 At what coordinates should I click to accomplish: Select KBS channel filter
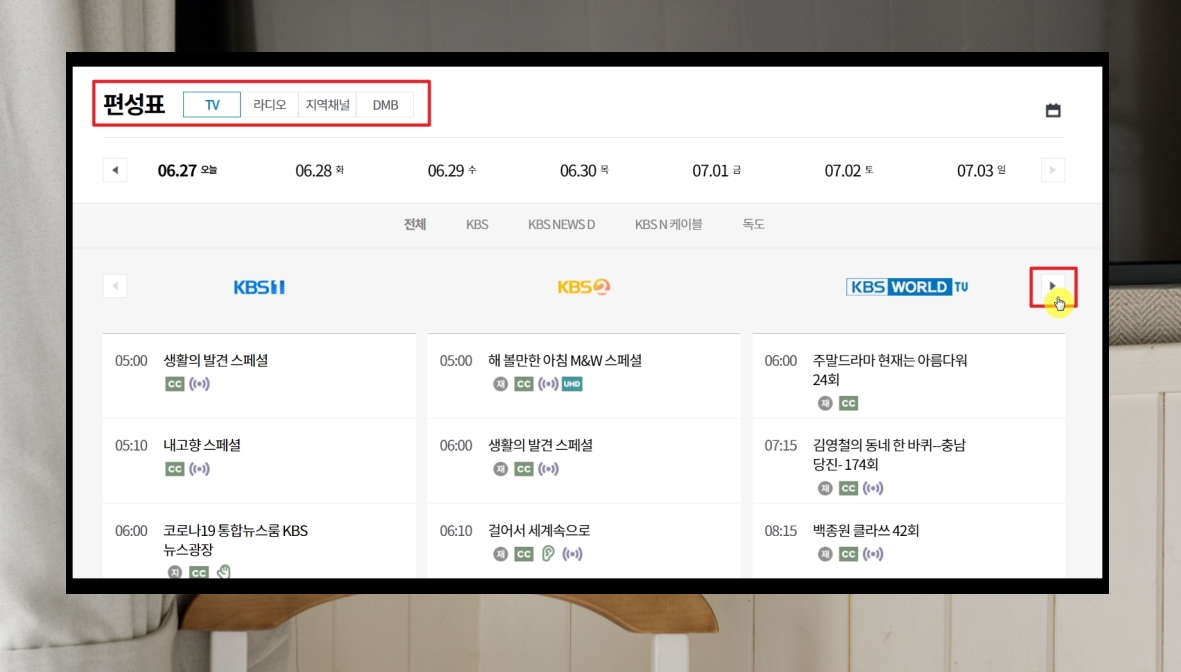477,225
